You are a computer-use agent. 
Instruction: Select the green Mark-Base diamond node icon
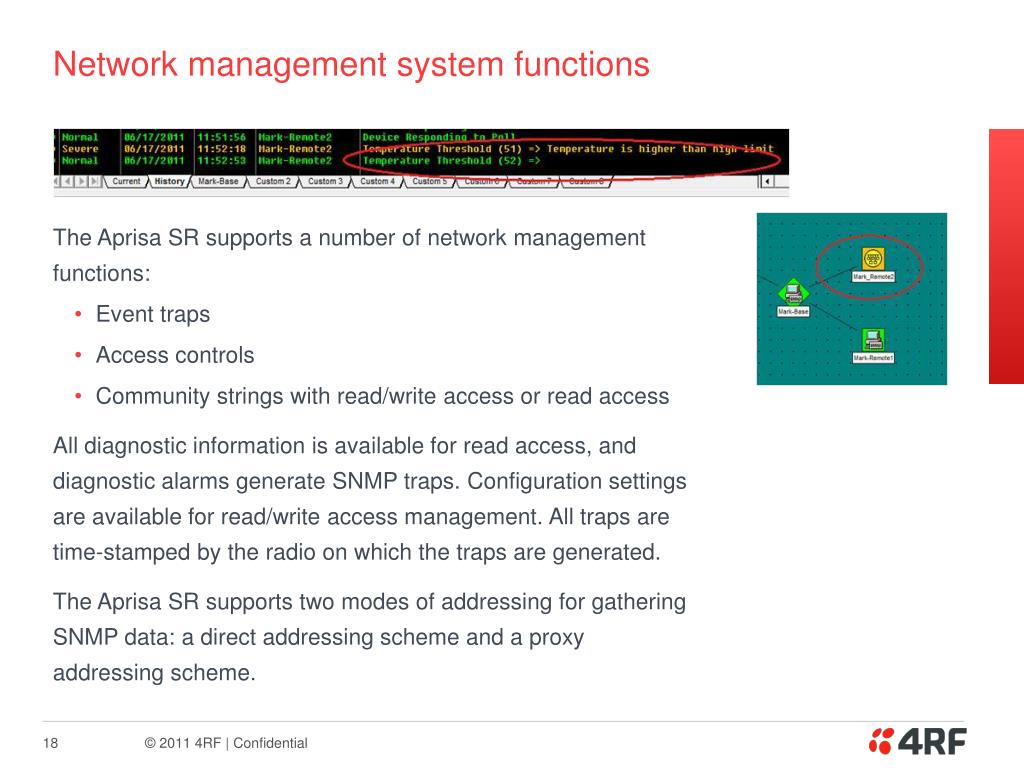coord(793,292)
